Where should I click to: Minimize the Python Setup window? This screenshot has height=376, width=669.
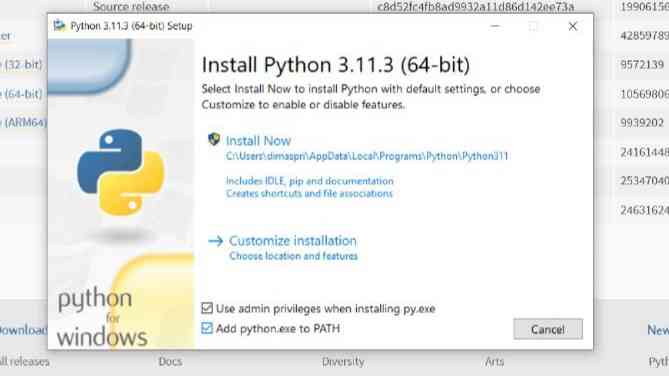pyautogui.click(x=495, y=26)
